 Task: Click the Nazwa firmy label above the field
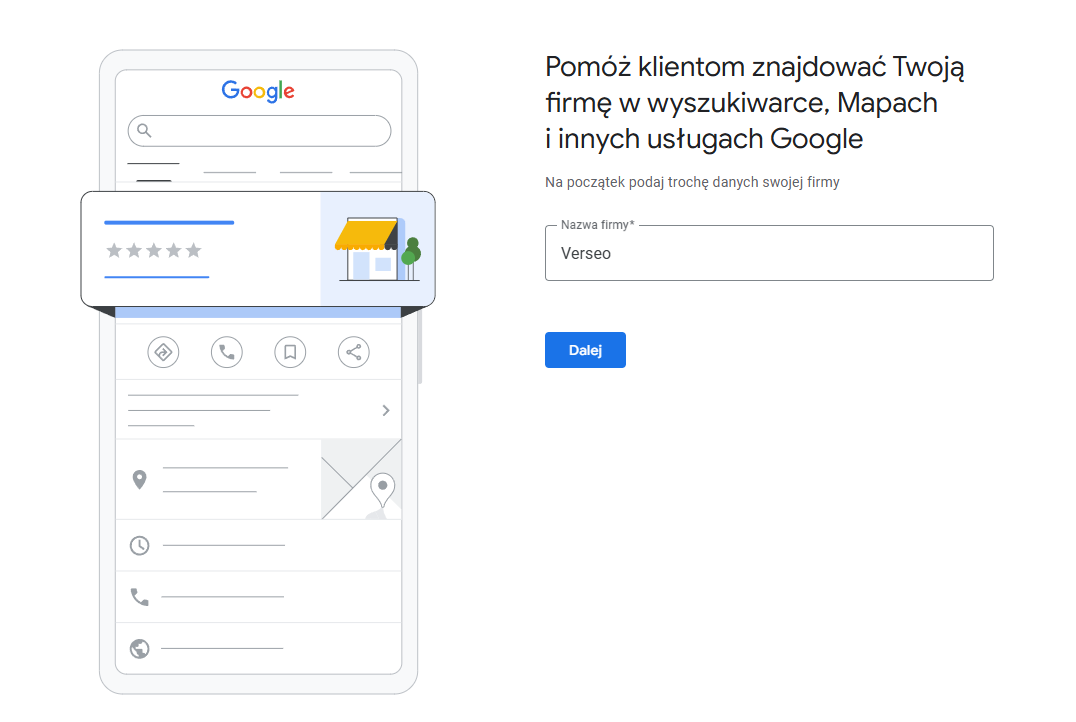[x=596, y=225]
